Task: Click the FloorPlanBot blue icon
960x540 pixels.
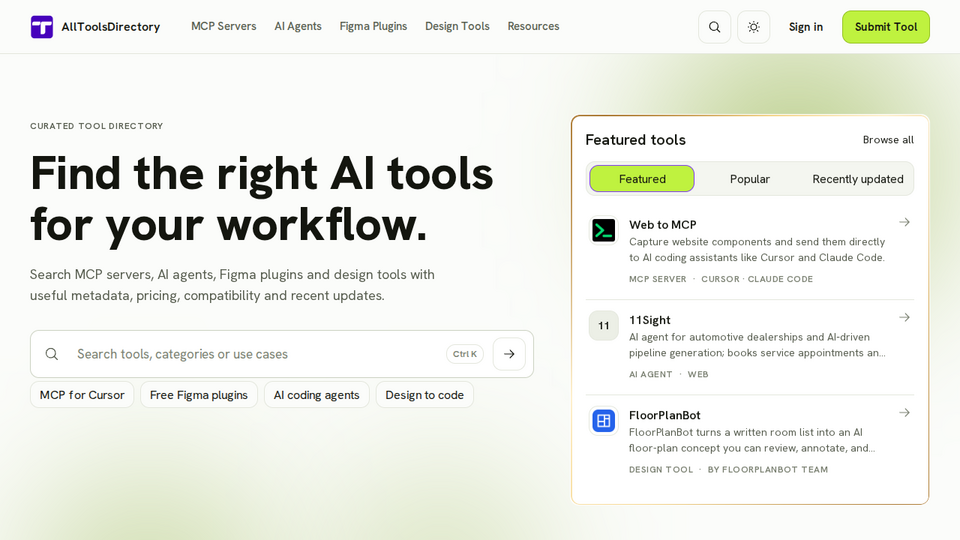Action: 604,421
